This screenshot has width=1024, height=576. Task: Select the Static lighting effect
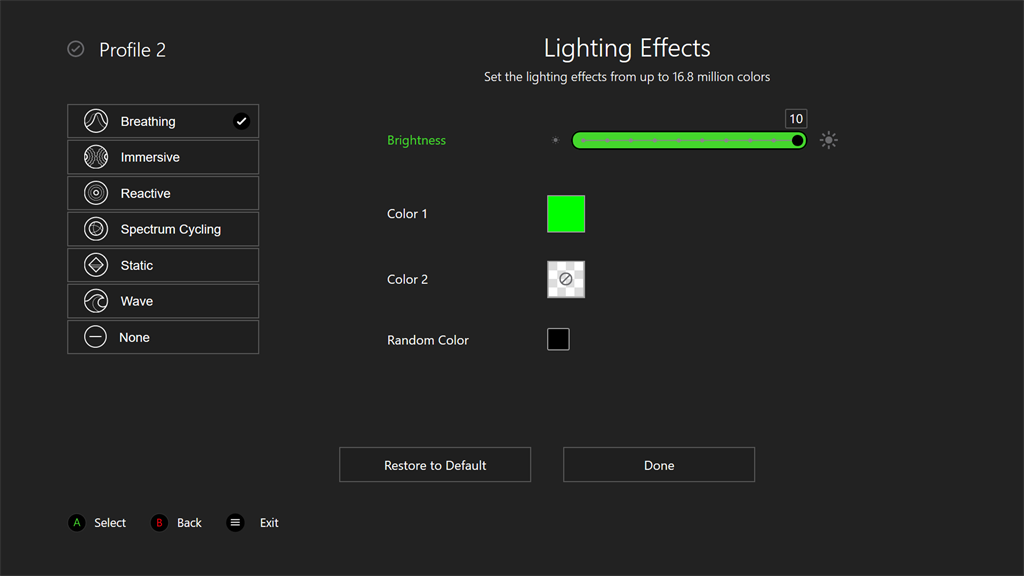(x=163, y=265)
